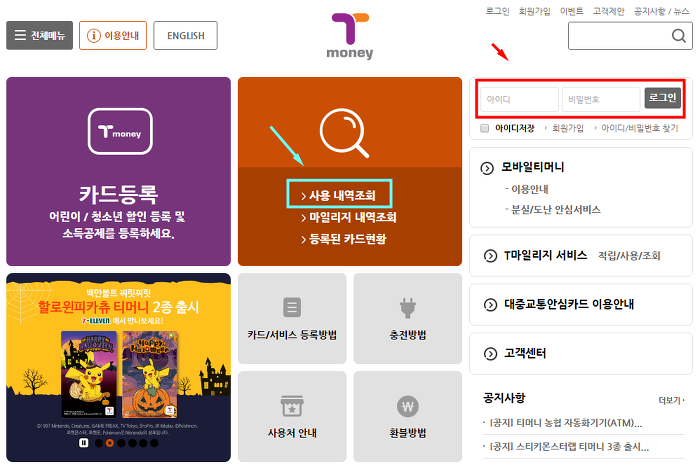The height and width of the screenshot is (467, 700).
Task: Open notice 스티키몬스터랩 티머니 3종 출시
Action: pos(569,447)
